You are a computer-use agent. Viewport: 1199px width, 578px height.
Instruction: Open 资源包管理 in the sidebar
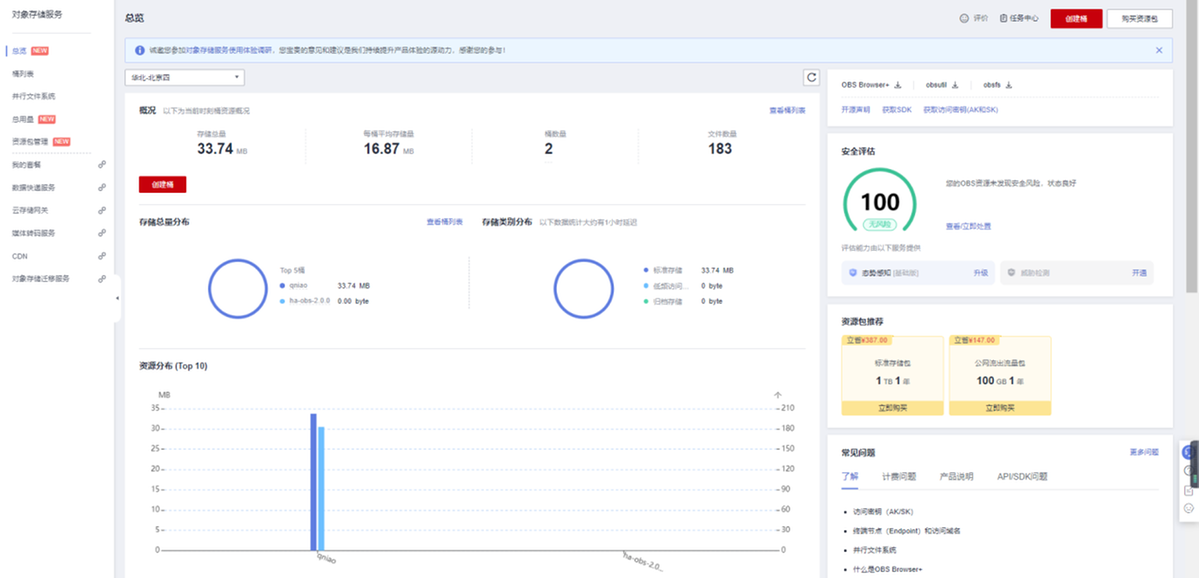coord(31,141)
